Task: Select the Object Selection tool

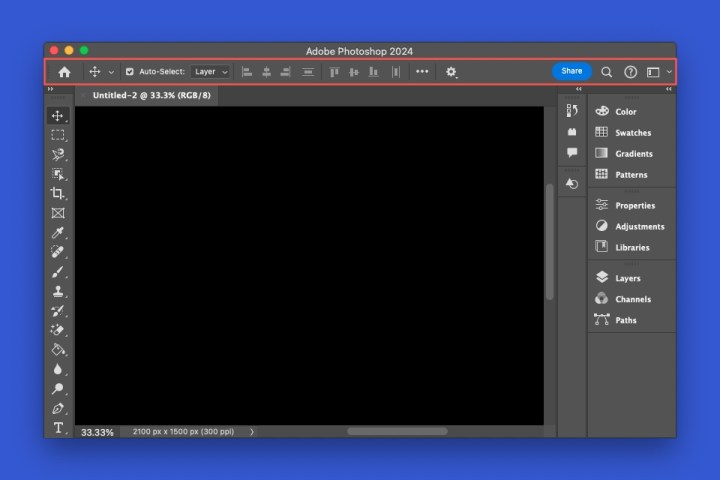Action: (x=58, y=174)
